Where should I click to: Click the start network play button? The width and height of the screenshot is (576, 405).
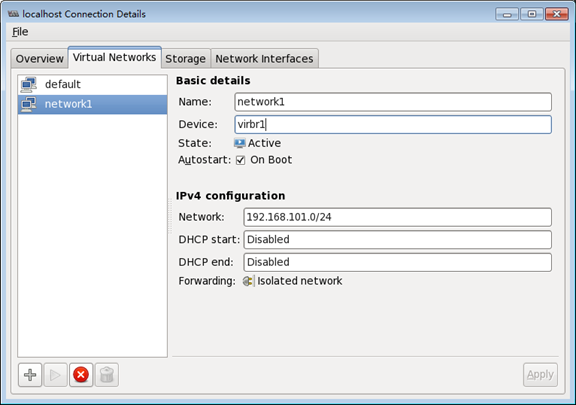pyautogui.click(x=55, y=375)
